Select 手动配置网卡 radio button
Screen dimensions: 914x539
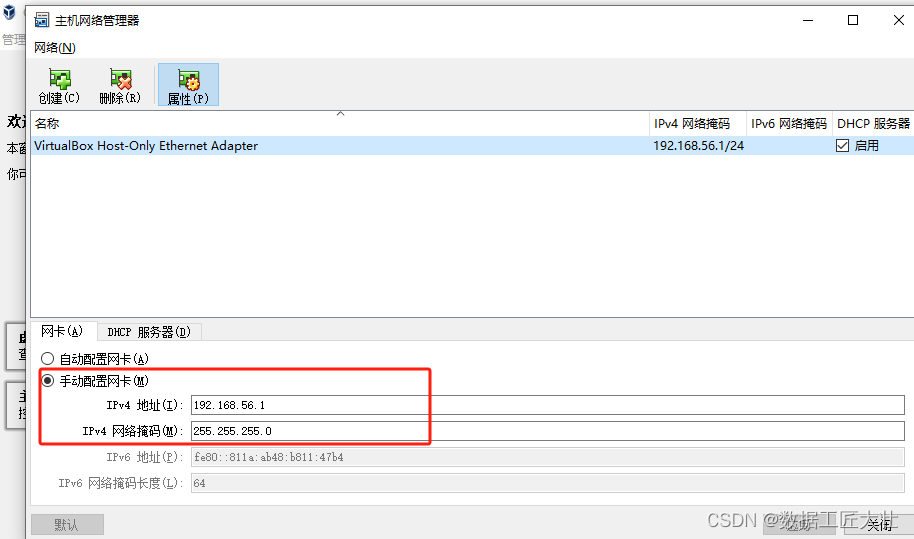pyautogui.click(x=47, y=381)
